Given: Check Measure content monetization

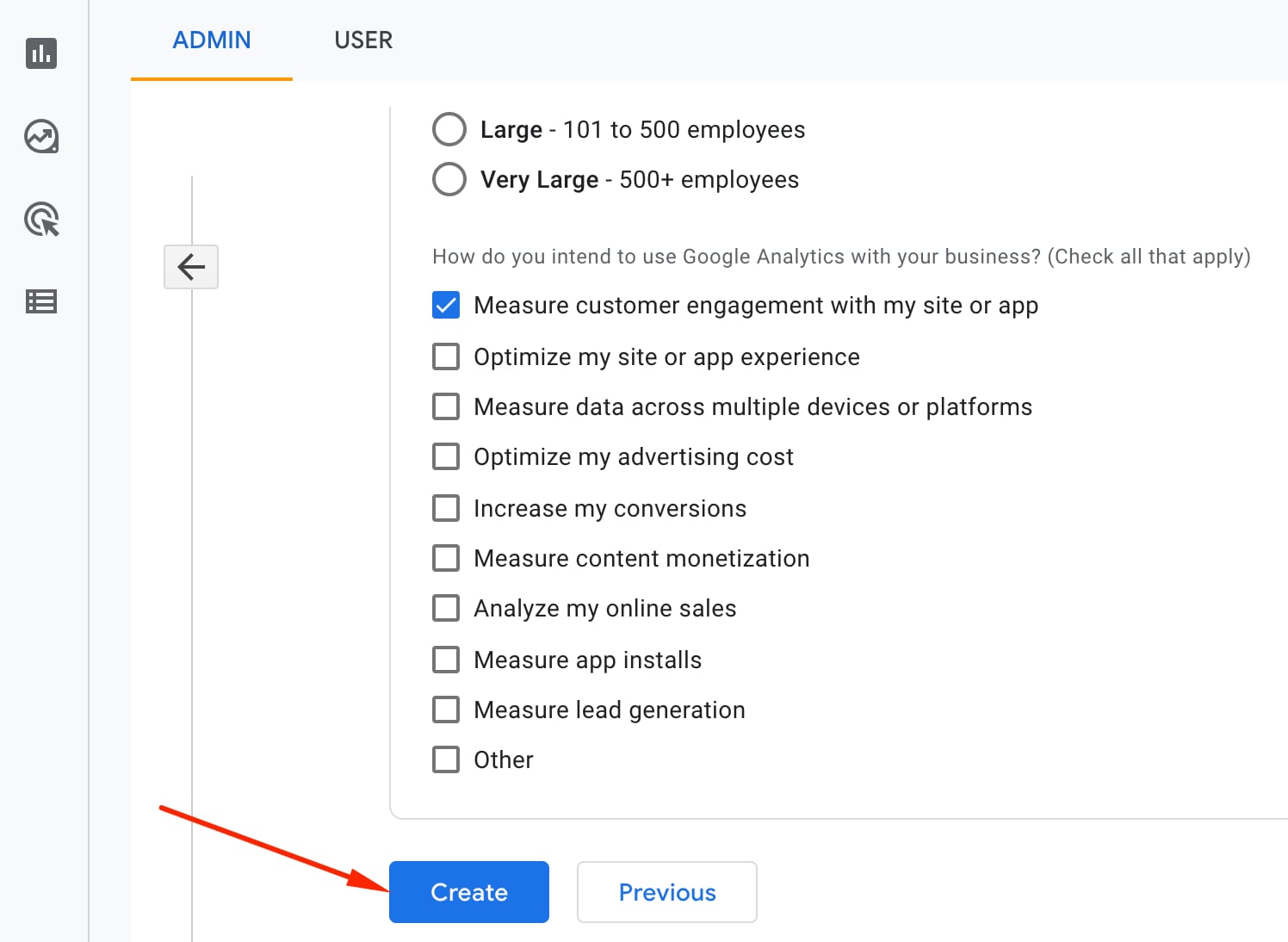Looking at the screenshot, I should click(x=445, y=557).
